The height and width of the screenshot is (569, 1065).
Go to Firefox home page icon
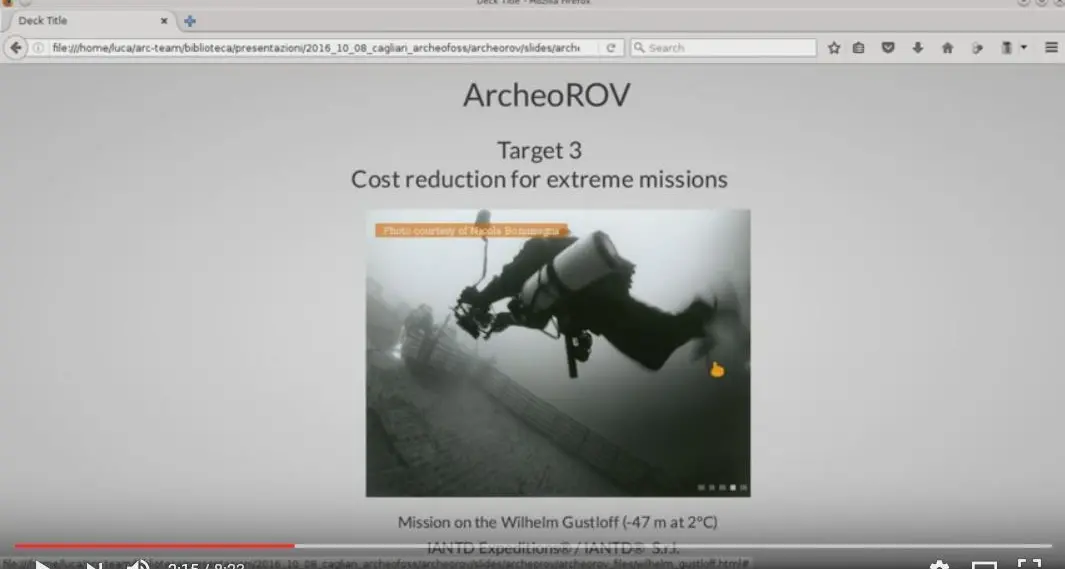coord(947,48)
